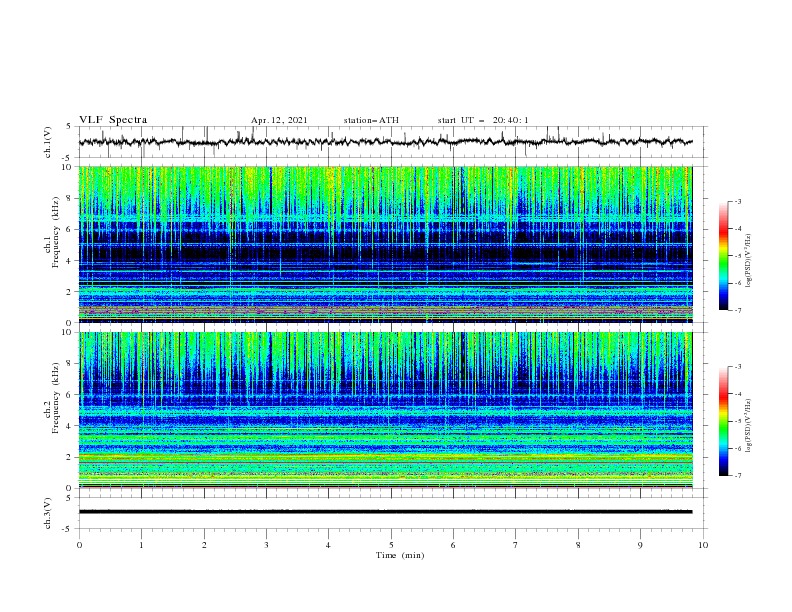
Task: Click the "Time (min)" axis title
Action: click(x=400, y=555)
